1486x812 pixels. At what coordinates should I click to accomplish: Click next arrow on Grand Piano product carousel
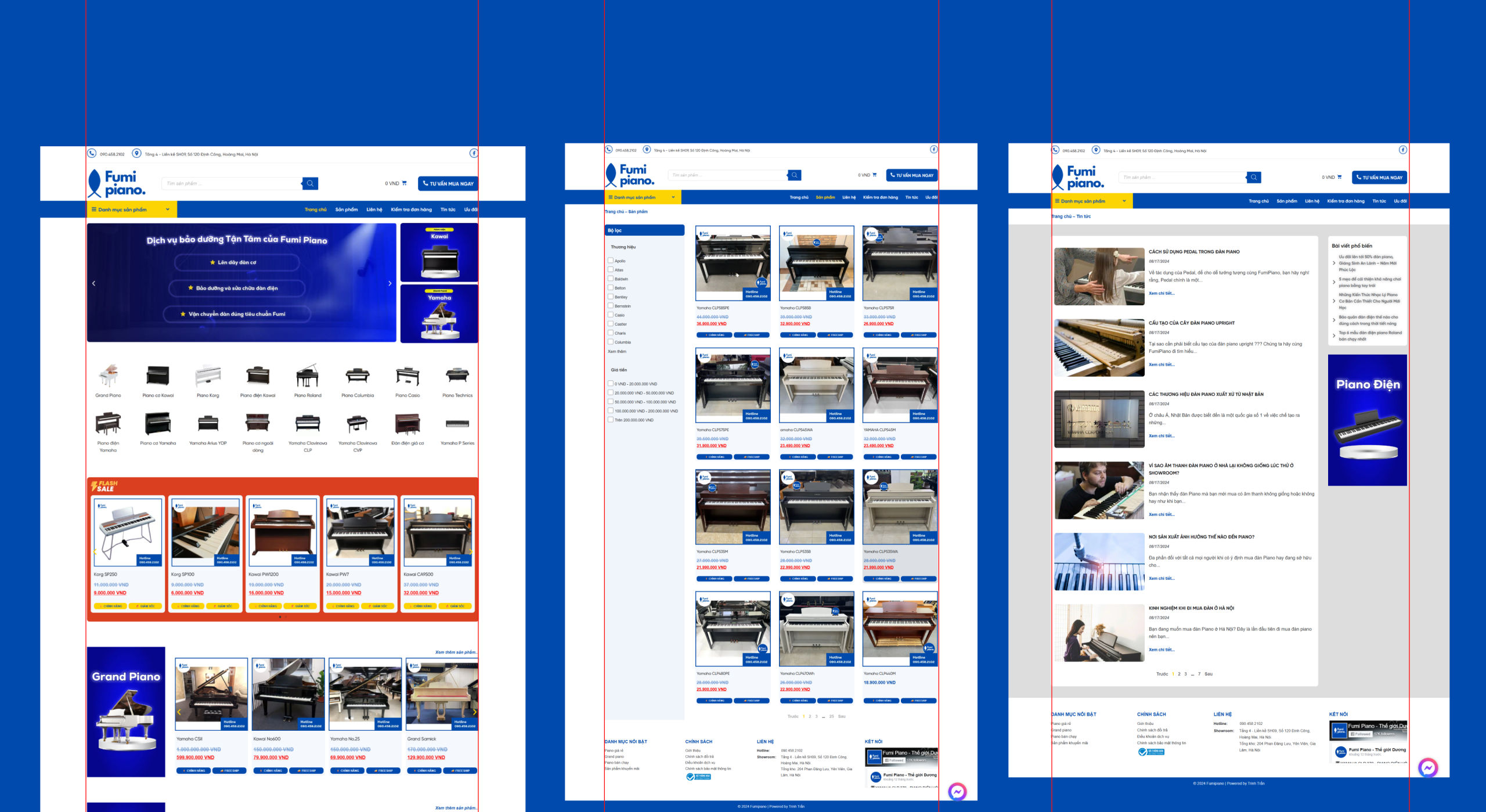(474, 712)
